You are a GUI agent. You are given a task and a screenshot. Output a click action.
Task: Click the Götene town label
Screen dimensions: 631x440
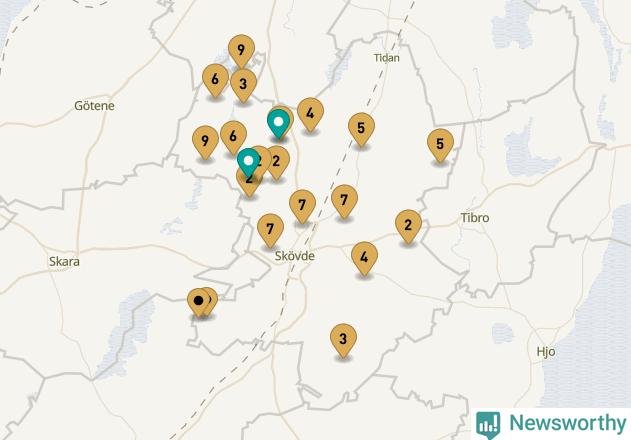[94, 106]
